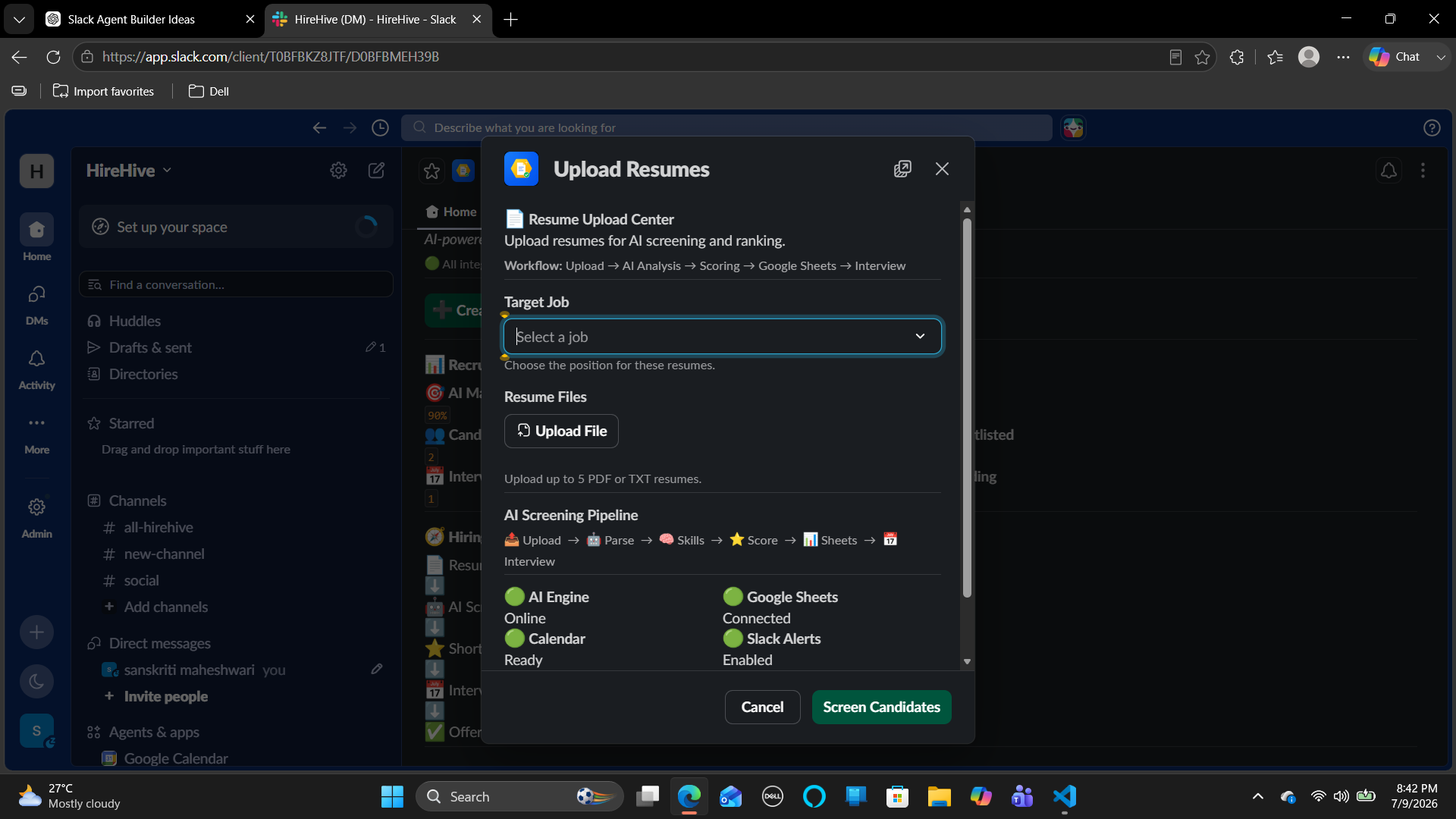1456x819 pixels.
Task: Click Slack help question mark icon
Action: click(x=1432, y=127)
